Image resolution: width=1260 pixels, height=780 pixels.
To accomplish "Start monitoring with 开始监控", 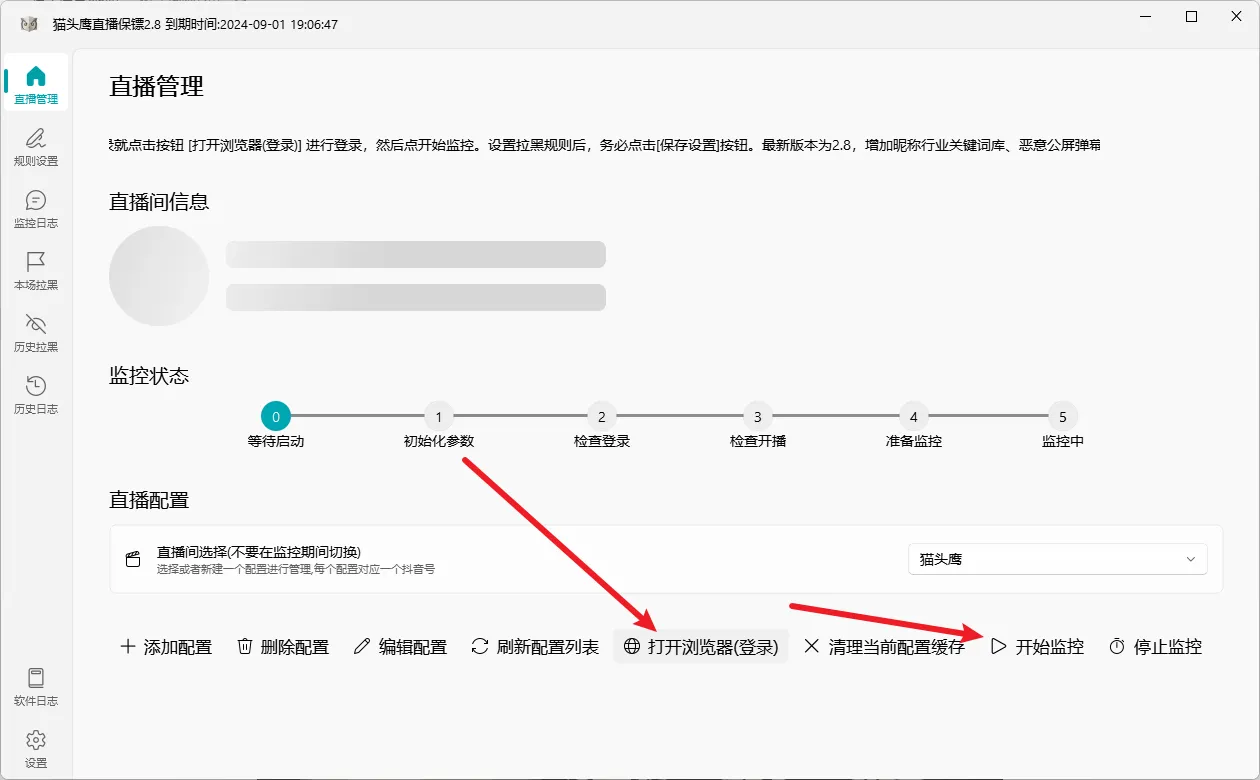I will pyautogui.click(x=1037, y=647).
